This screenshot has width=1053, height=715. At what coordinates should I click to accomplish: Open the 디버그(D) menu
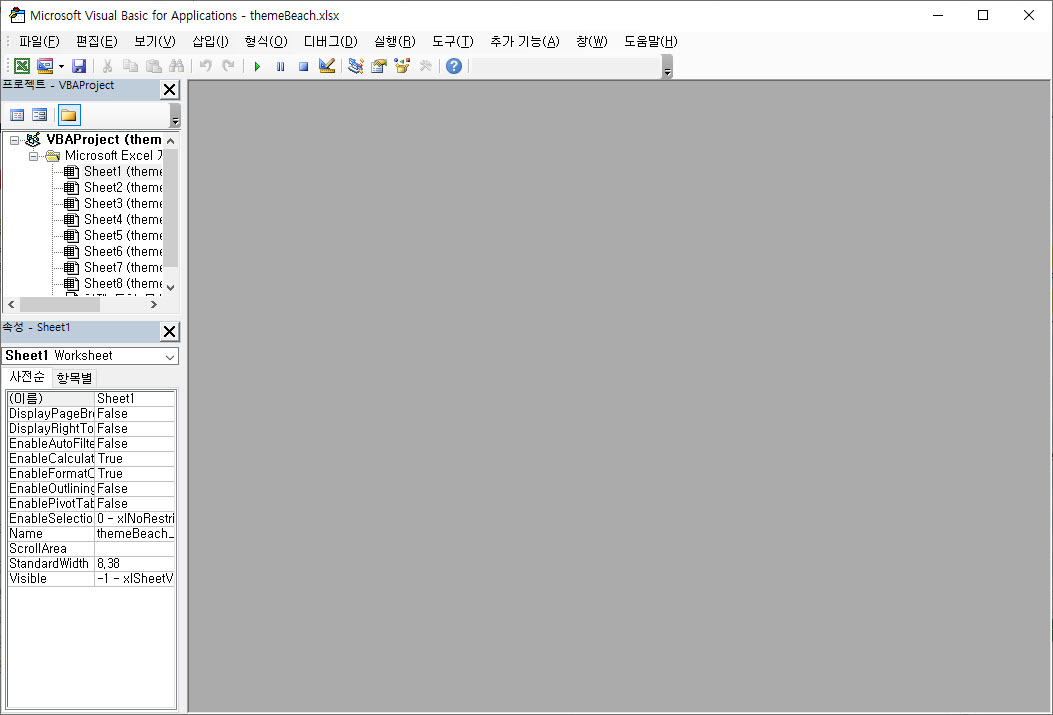tap(330, 42)
